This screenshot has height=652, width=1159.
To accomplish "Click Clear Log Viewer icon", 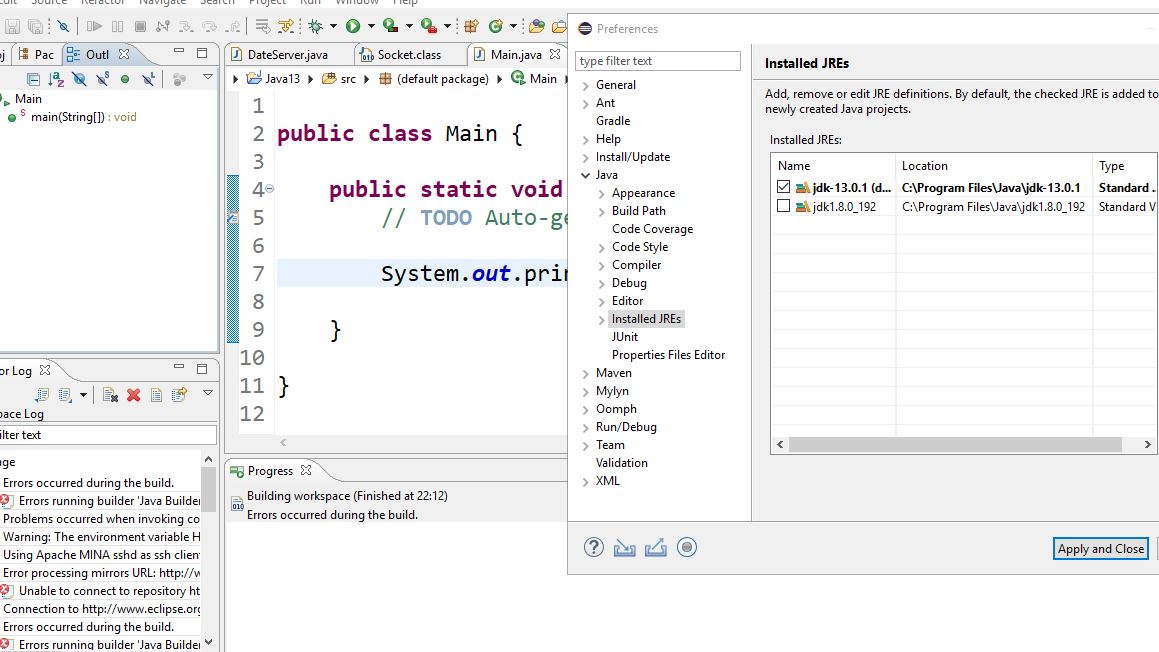I will pyautogui.click(x=110, y=395).
